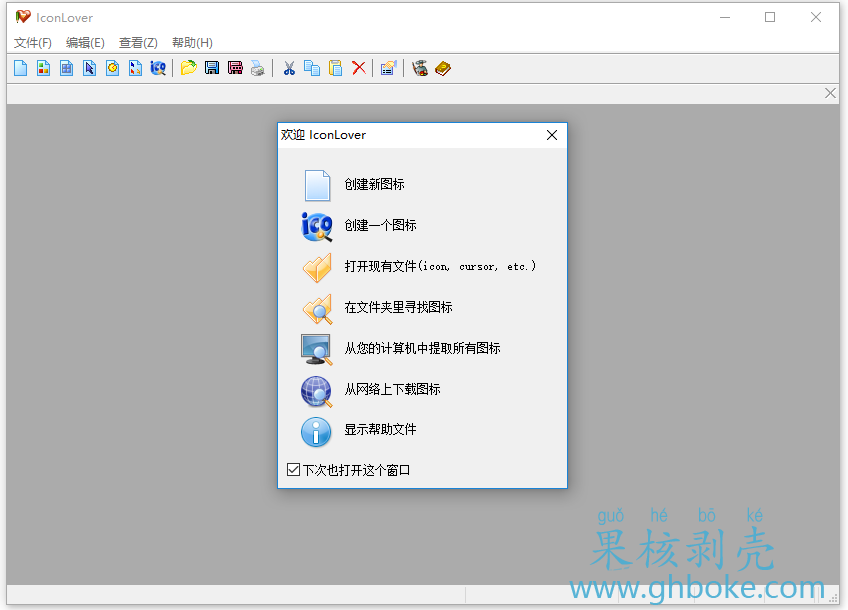
Task: Open help with the brown book icon
Action: click(x=443, y=68)
